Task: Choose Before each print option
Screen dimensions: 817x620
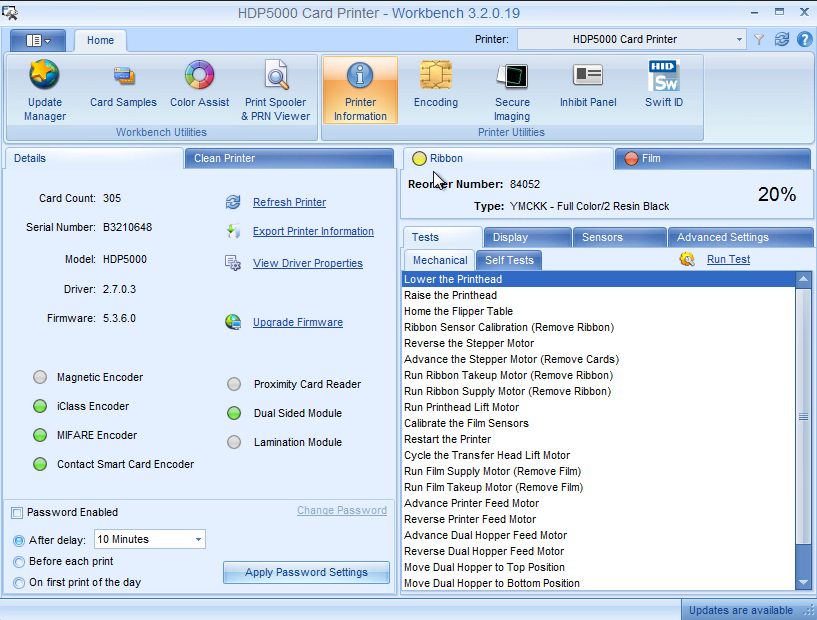Action: point(19,562)
